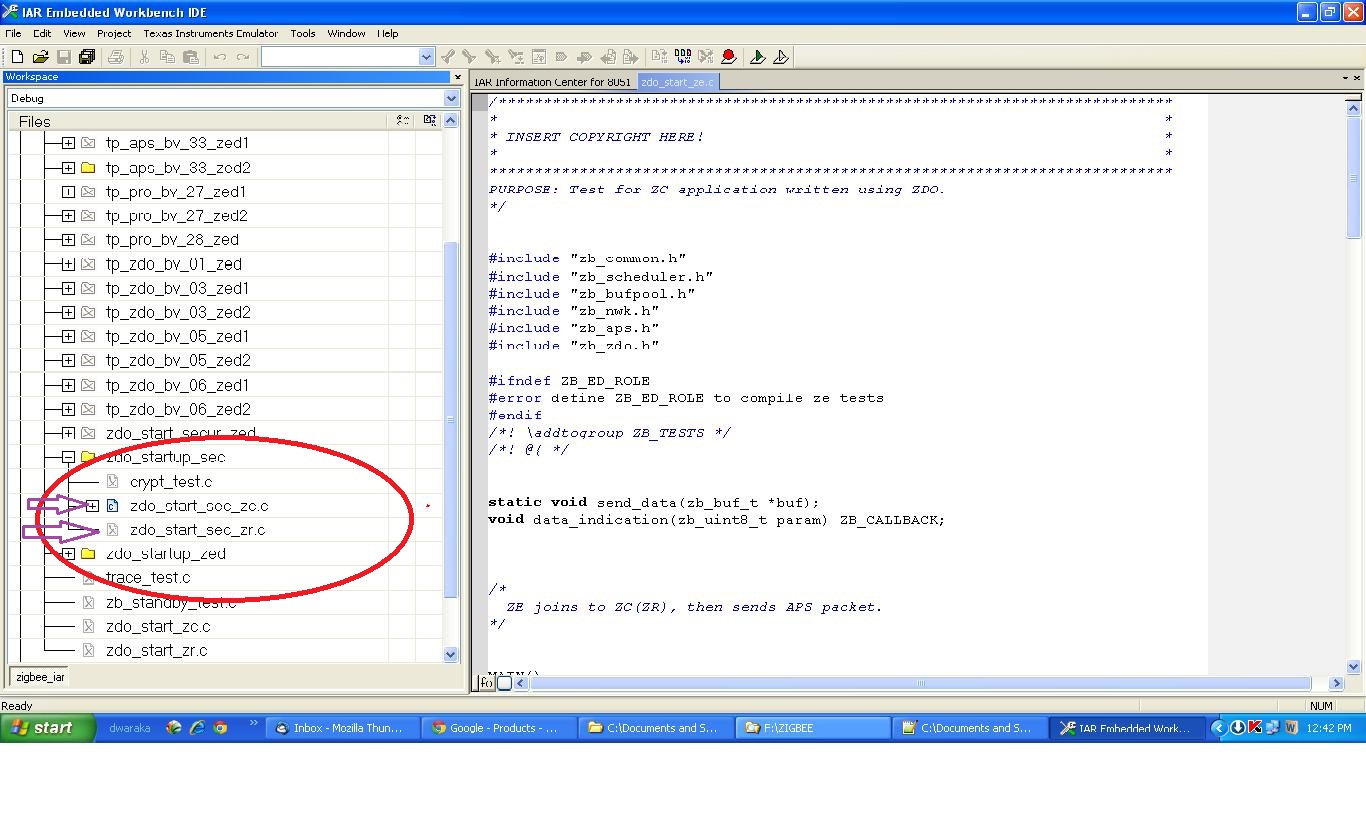Open the Tools menu
The height and width of the screenshot is (833, 1366).
pos(303,33)
